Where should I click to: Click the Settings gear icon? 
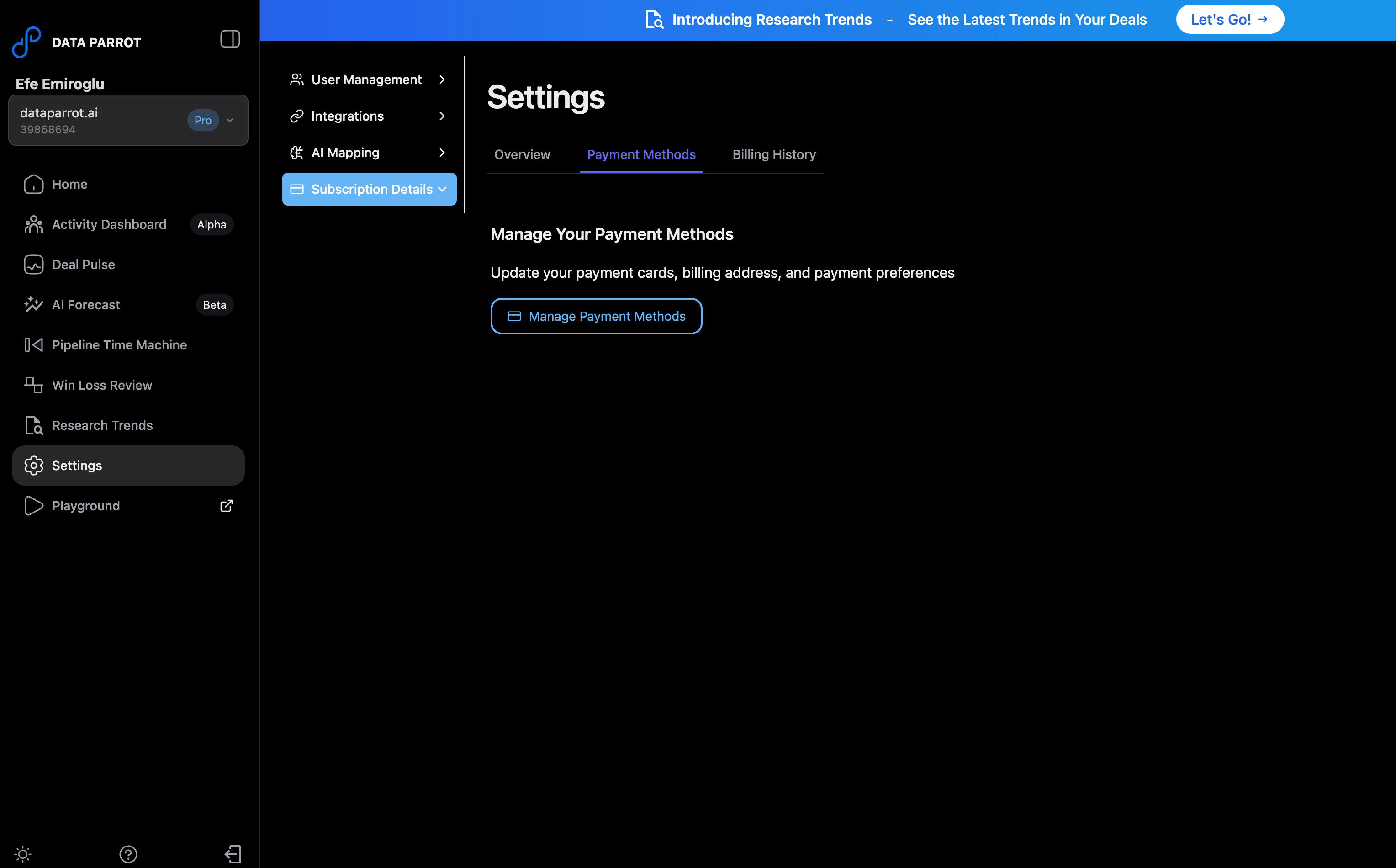(34, 466)
